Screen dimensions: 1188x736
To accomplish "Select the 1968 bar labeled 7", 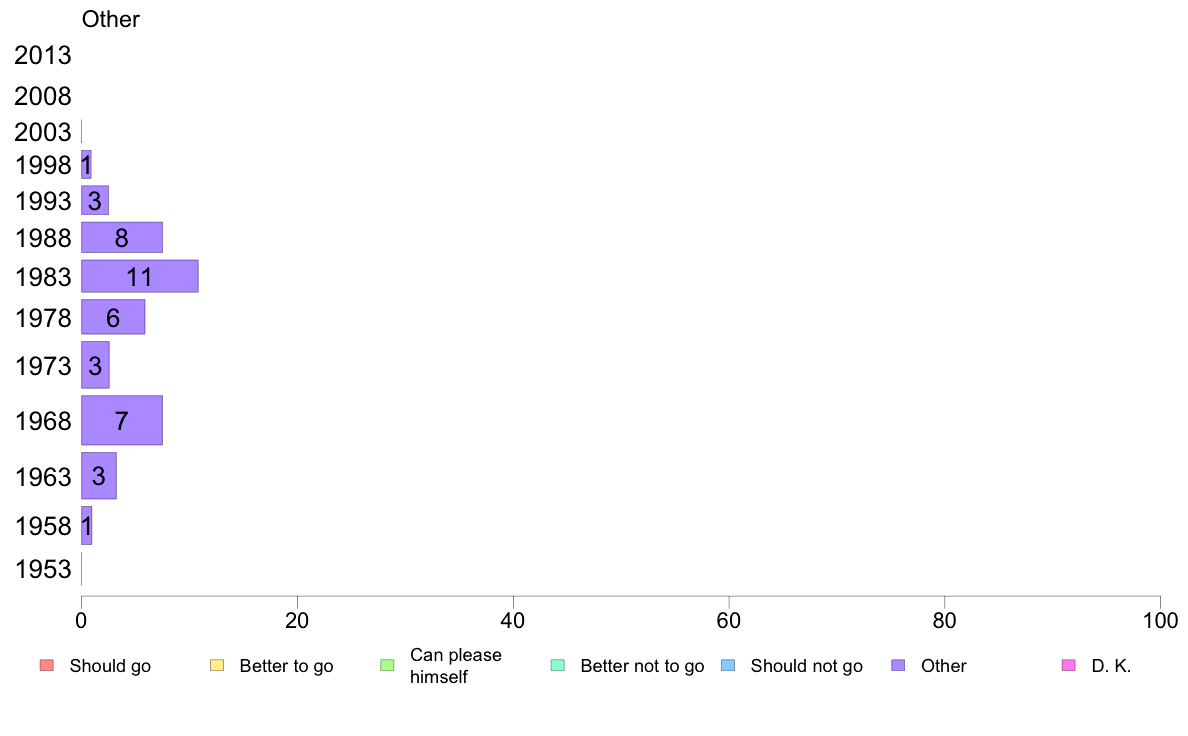I will click(x=122, y=420).
